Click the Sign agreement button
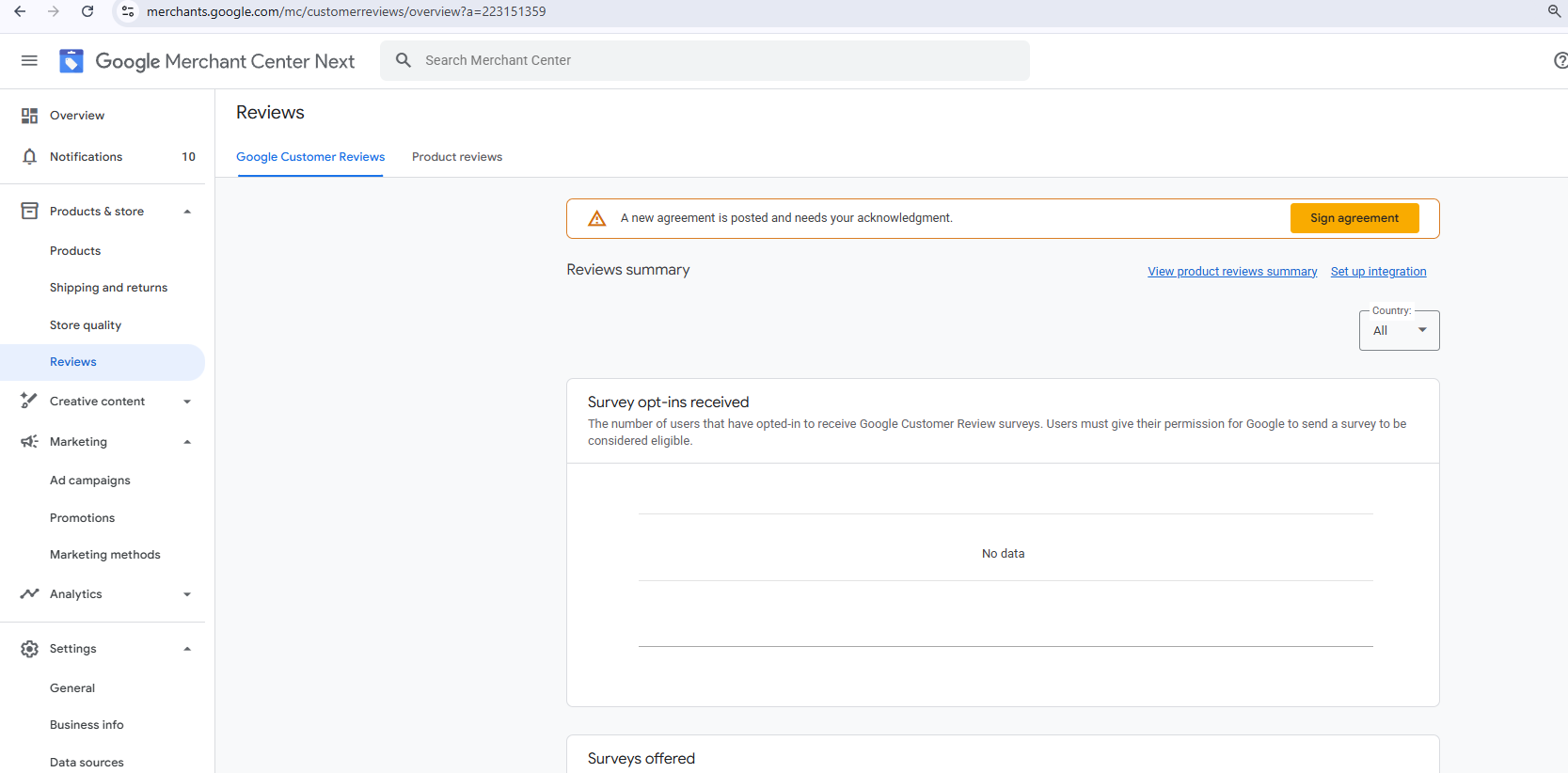 pyautogui.click(x=1354, y=218)
